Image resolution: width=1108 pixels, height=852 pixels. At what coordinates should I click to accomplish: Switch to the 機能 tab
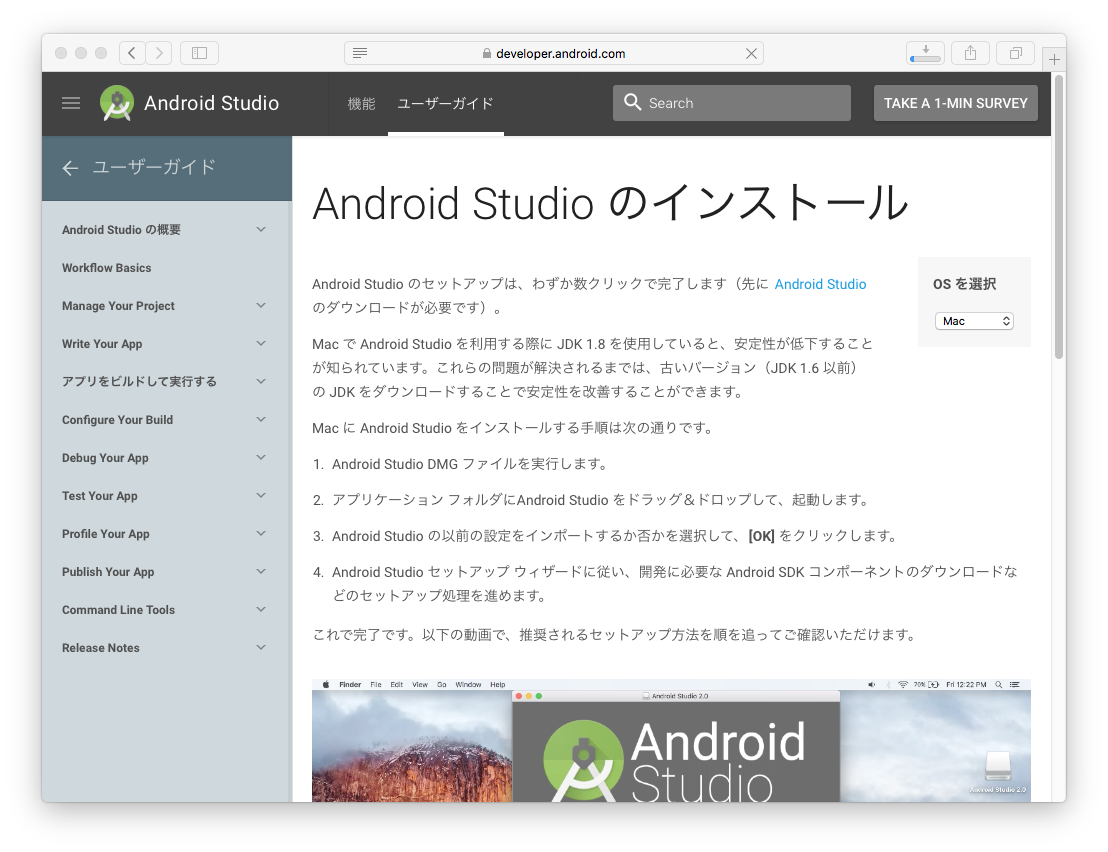tap(361, 104)
